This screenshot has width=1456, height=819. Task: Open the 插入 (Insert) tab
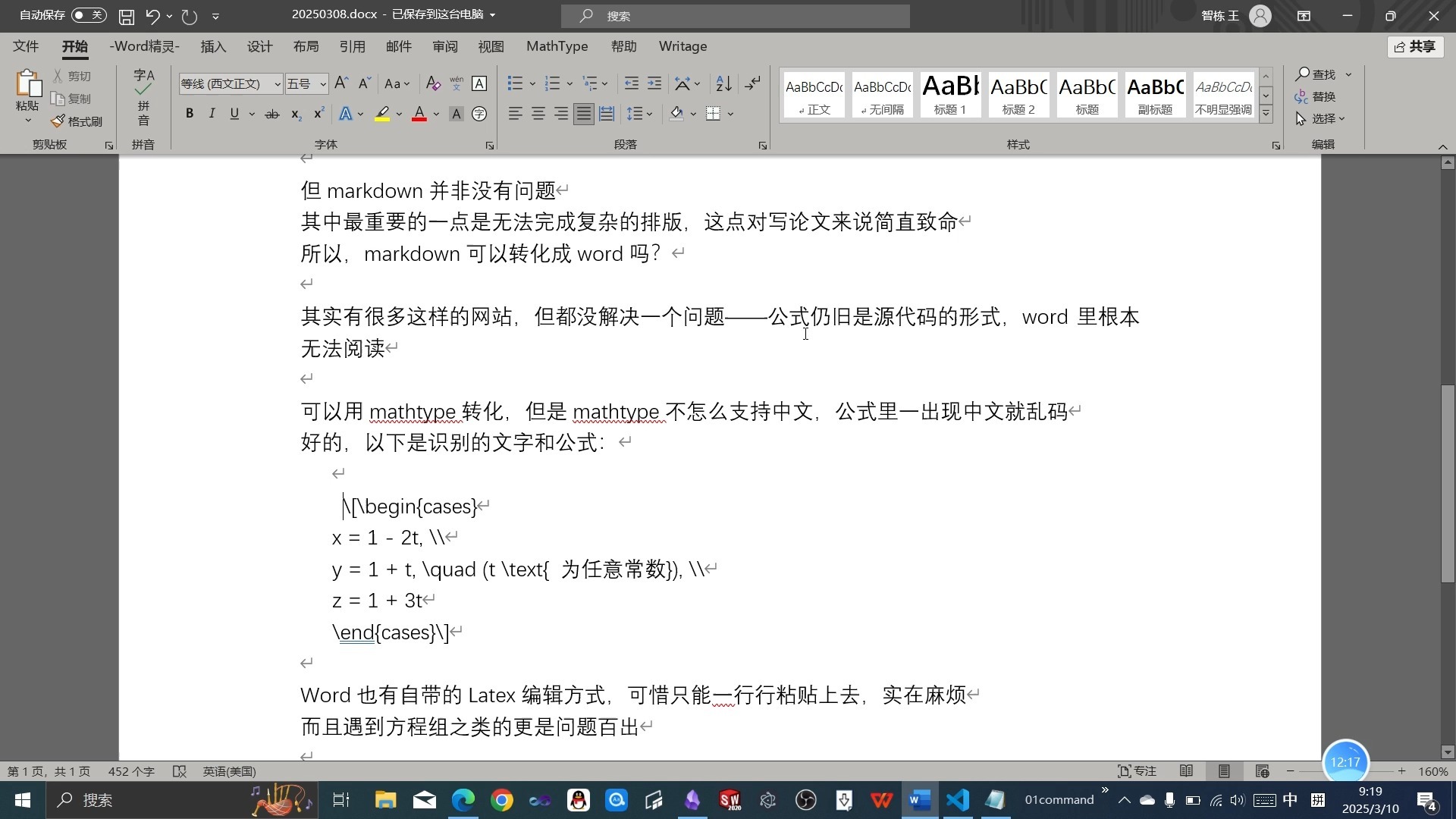click(x=213, y=46)
